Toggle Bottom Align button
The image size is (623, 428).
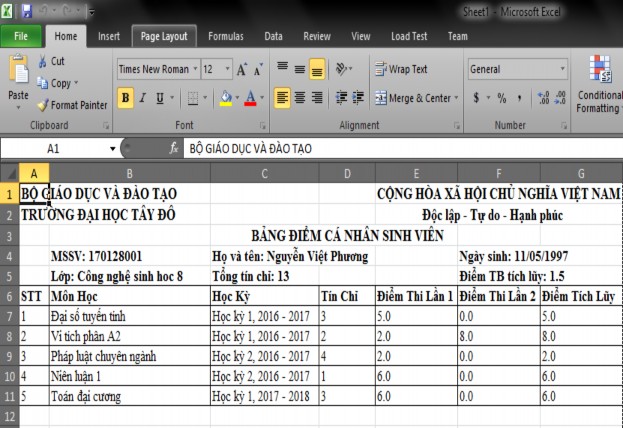pos(317,69)
